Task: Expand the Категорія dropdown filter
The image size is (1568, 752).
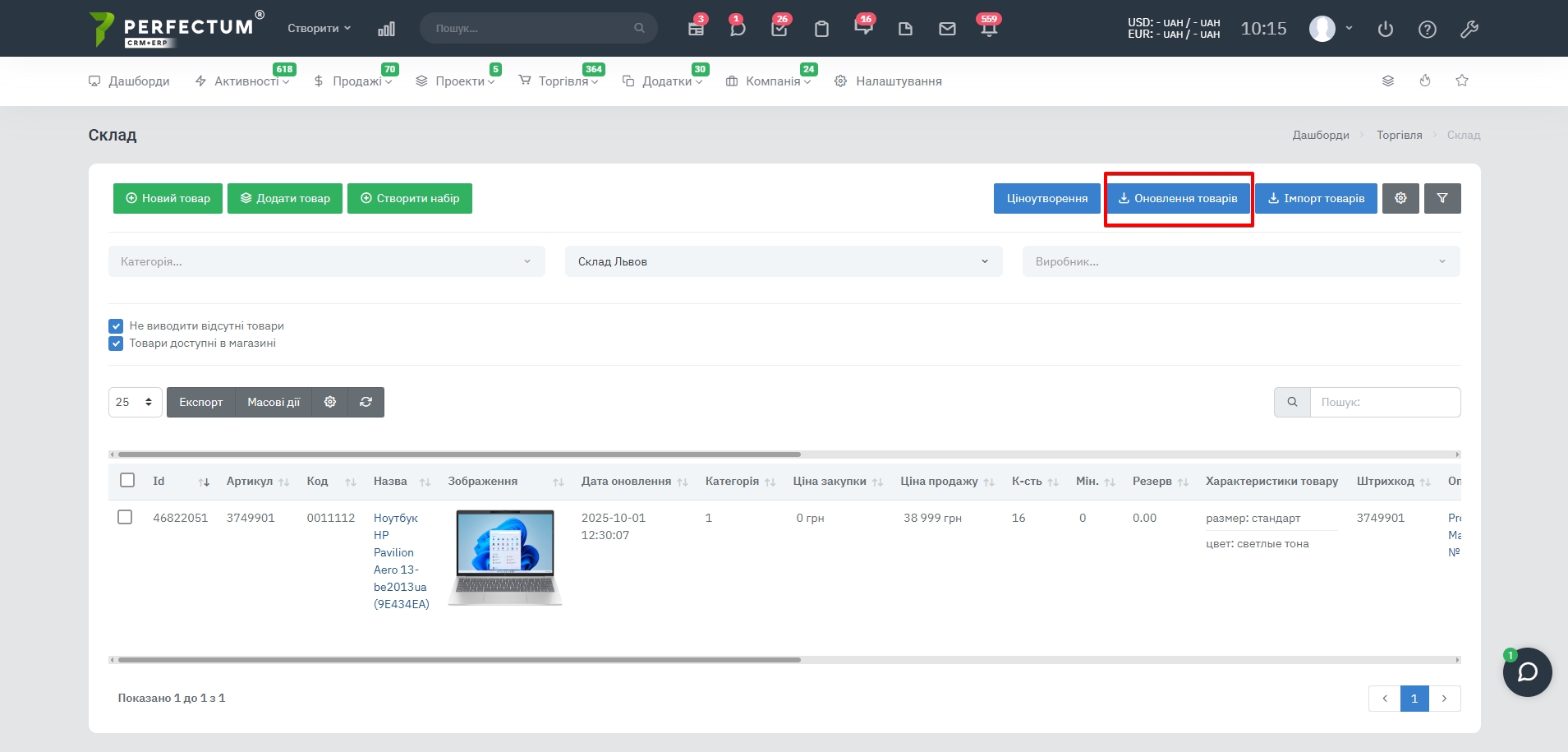Action: 326,261
